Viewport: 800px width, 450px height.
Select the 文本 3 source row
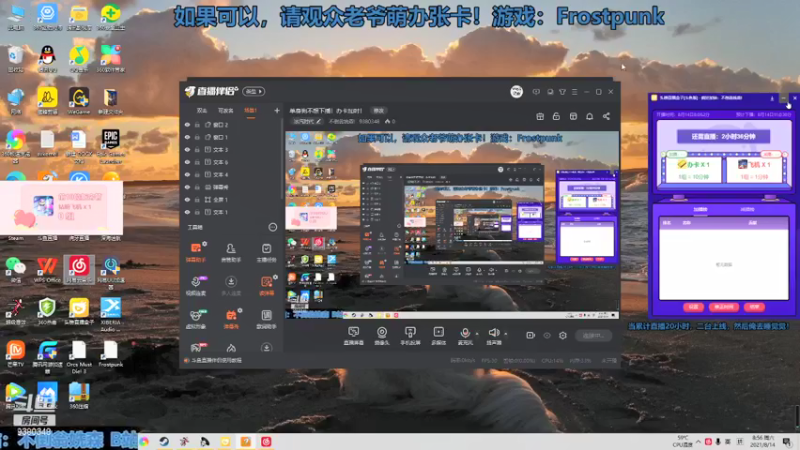[231, 149]
